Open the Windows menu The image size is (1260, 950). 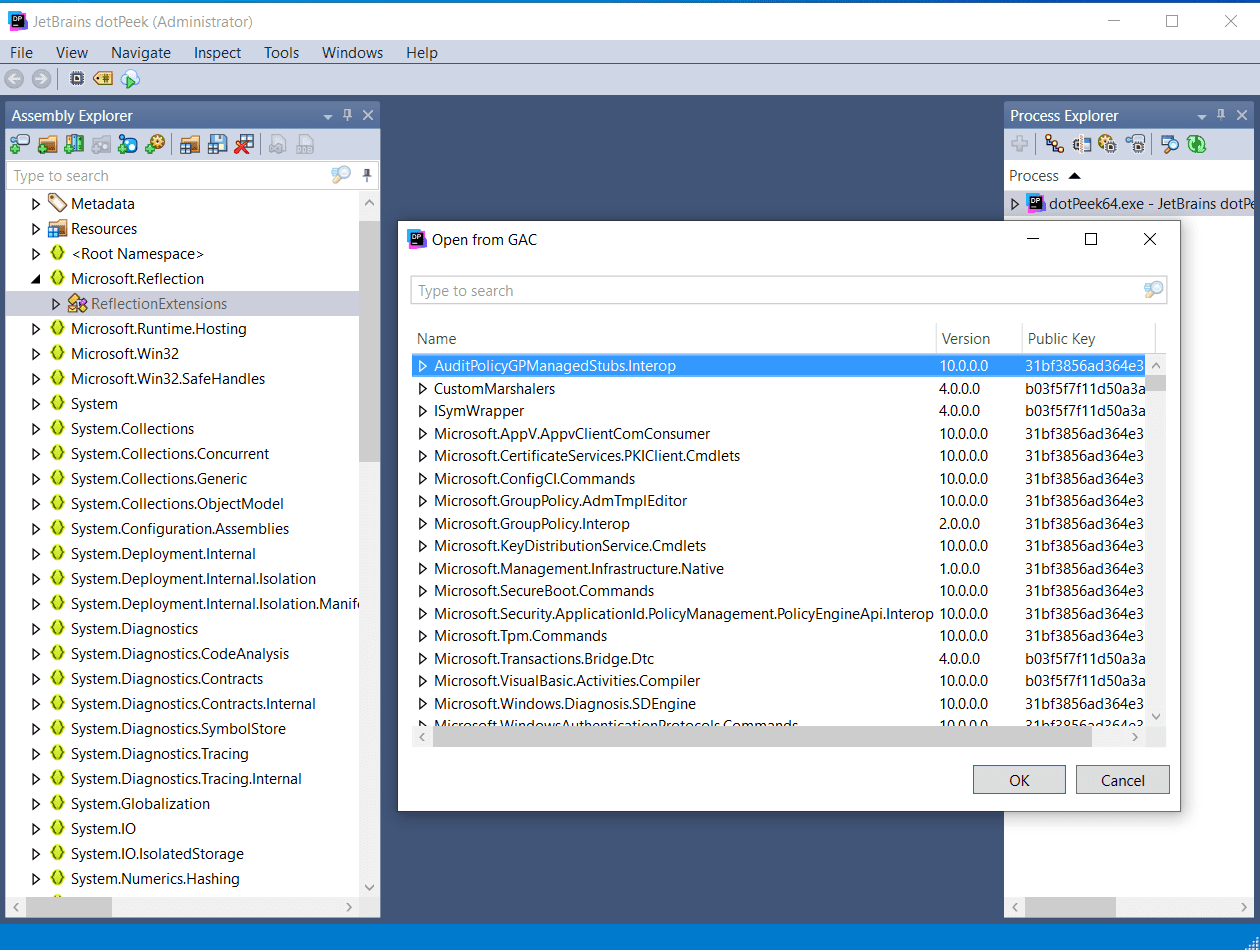(x=353, y=52)
